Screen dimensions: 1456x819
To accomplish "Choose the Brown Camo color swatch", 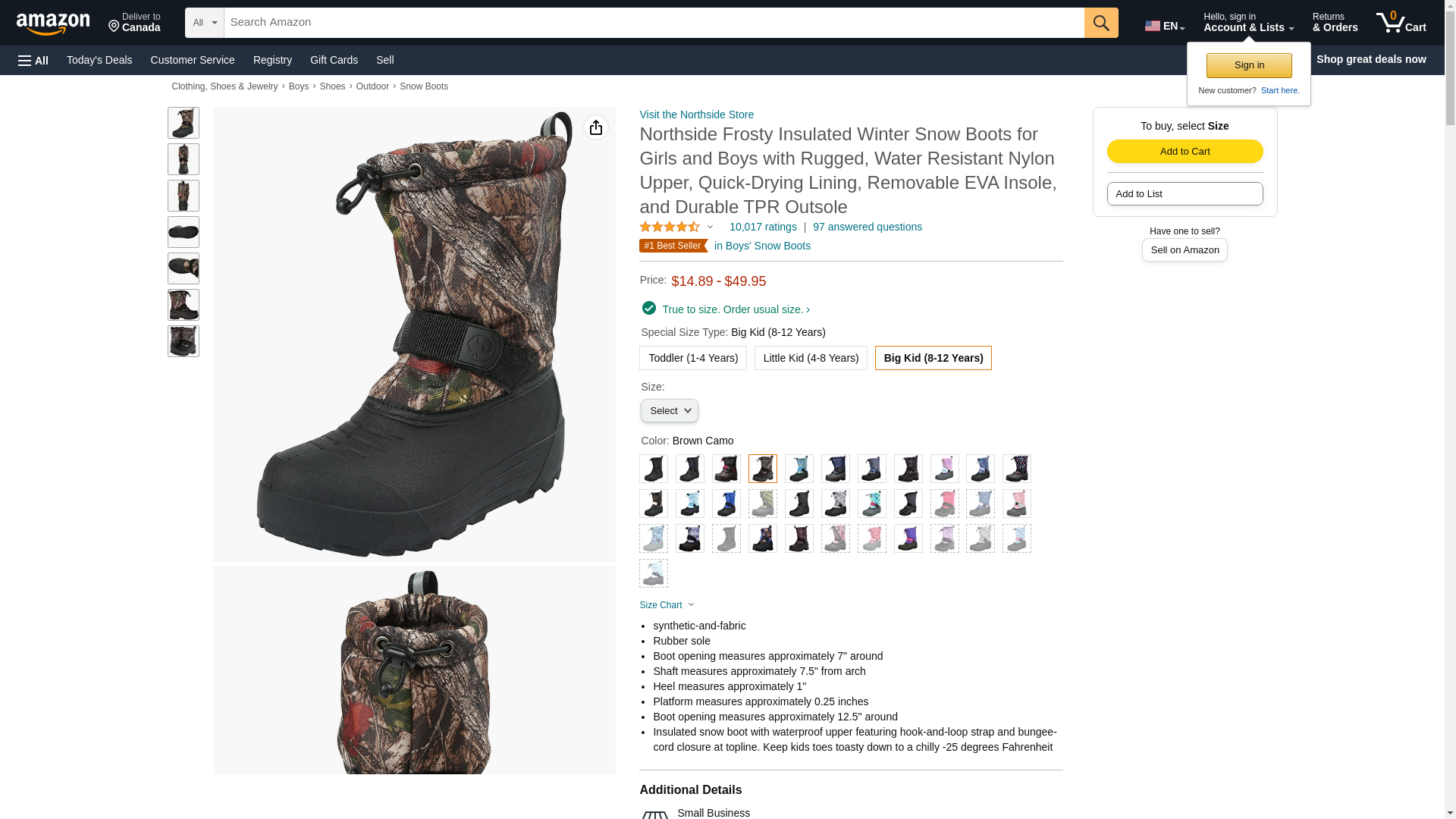I will (x=763, y=469).
